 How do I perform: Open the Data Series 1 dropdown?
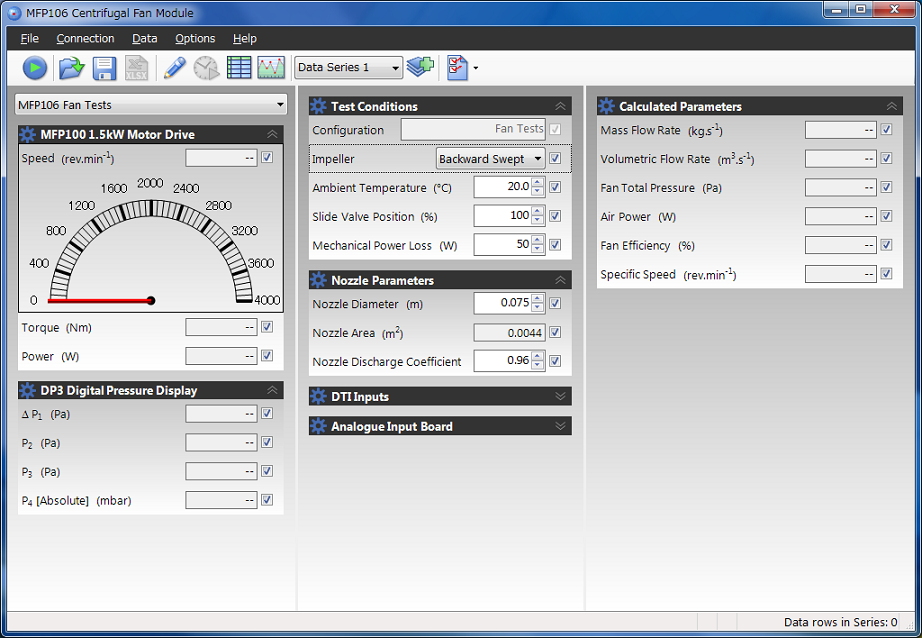(x=348, y=68)
